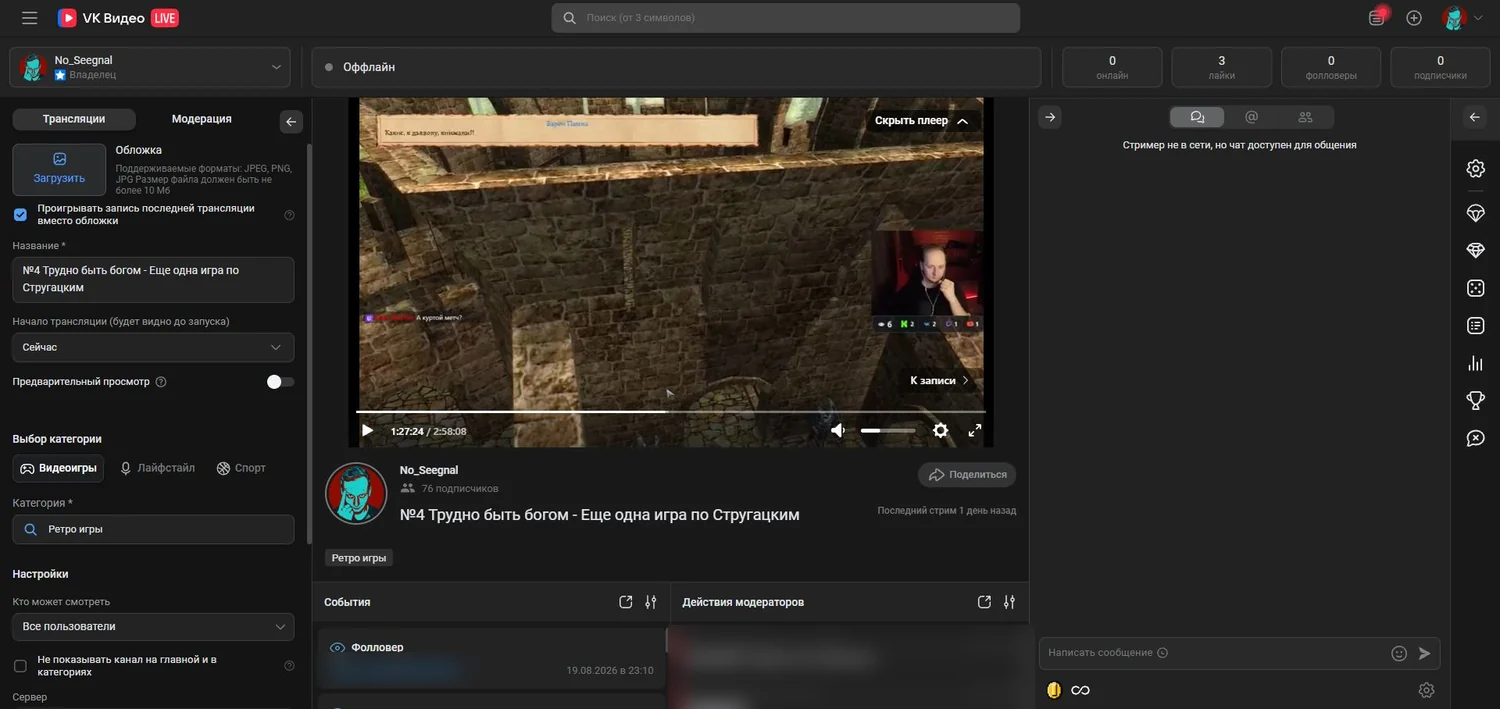
Task: Send the chat message arrow
Action: (x=1425, y=653)
